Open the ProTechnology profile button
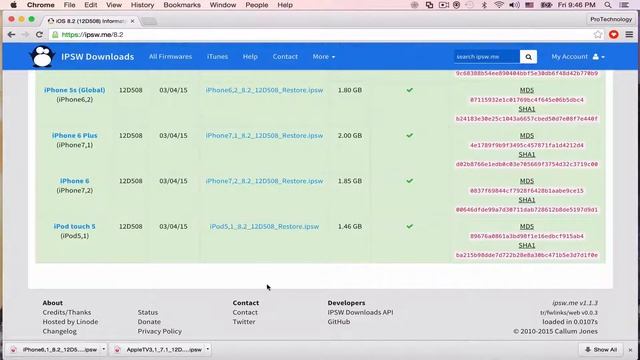 (611, 19)
